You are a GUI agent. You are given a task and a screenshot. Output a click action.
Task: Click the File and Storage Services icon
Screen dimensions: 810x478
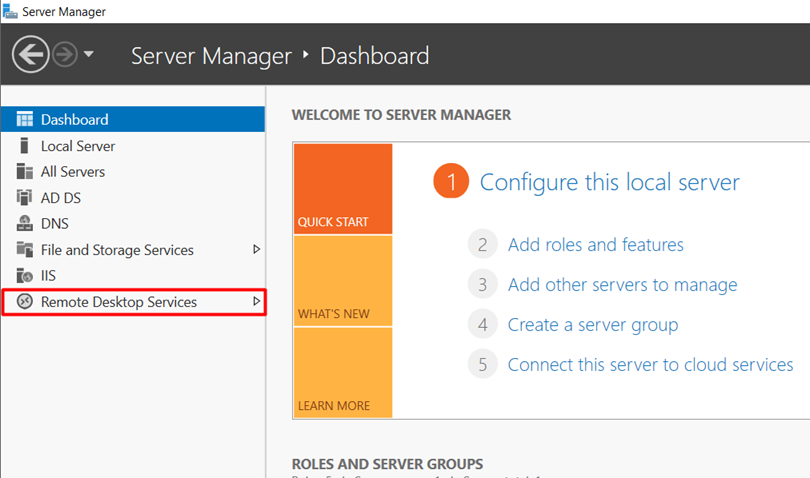(x=25, y=250)
